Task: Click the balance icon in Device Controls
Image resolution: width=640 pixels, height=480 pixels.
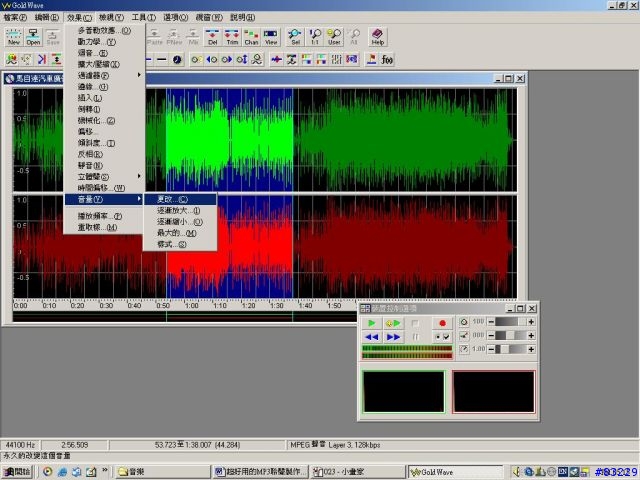Action: [x=464, y=336]
